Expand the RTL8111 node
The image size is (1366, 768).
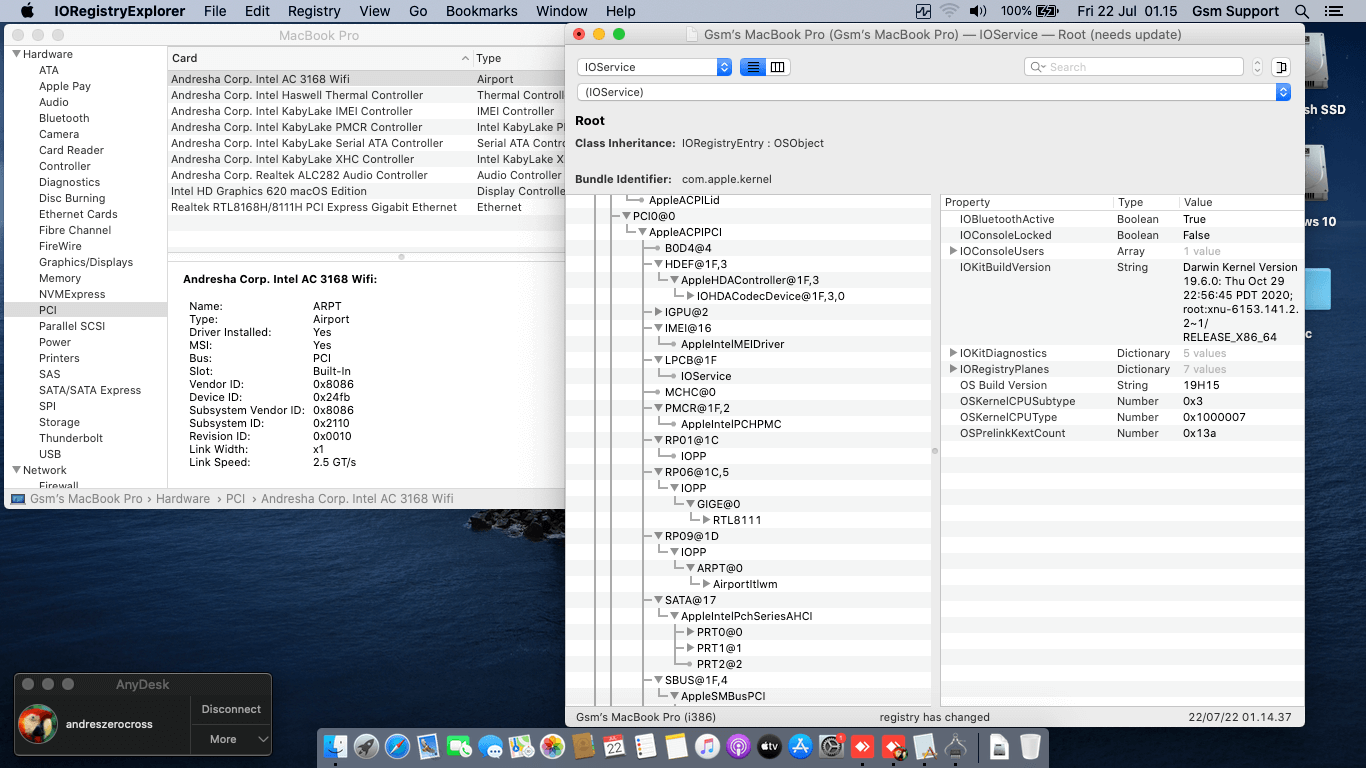(706, 520)
